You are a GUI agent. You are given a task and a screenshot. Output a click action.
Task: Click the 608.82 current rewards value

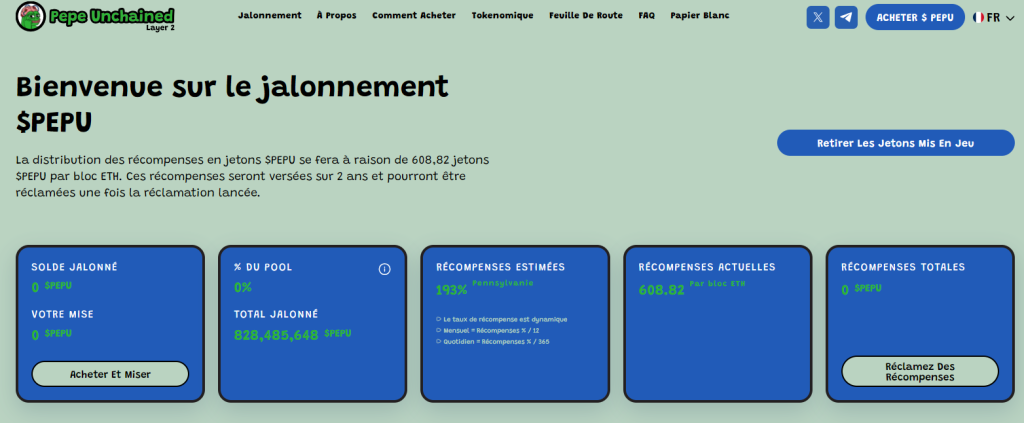(662, 290)
